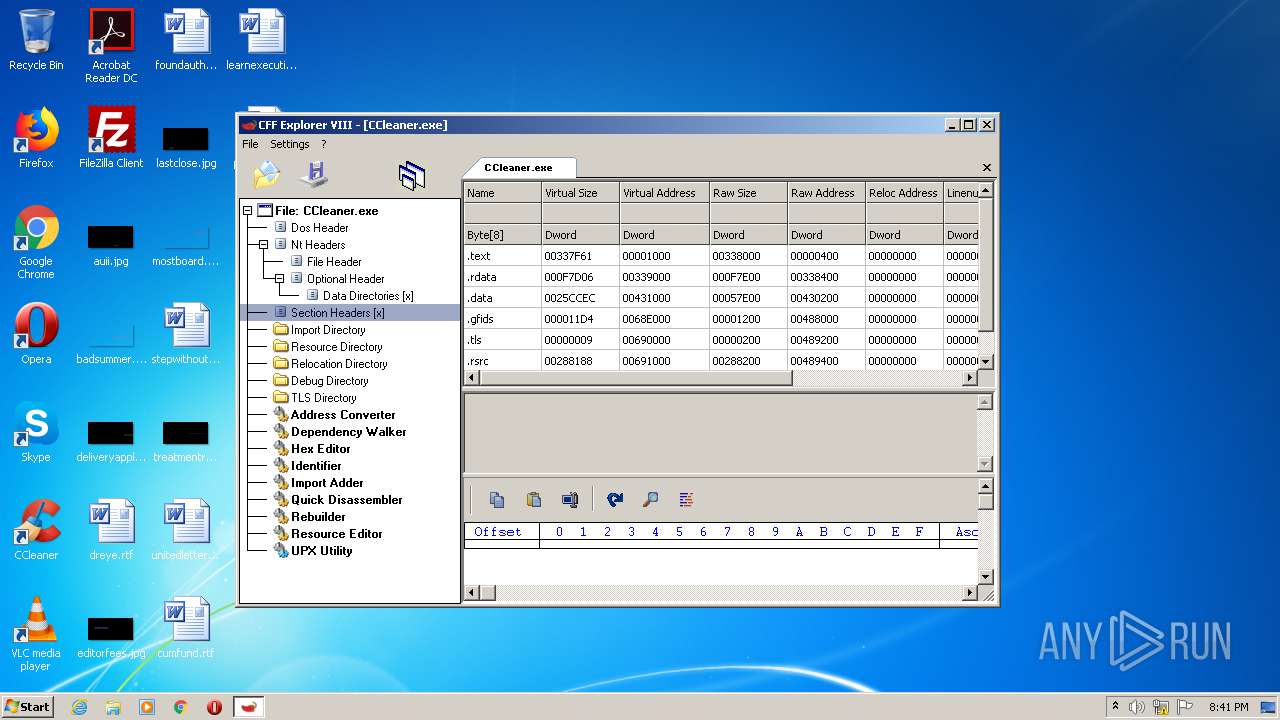Open Hex Editor tool
Screen dimensions: 1280x720
tap(320, 449)
